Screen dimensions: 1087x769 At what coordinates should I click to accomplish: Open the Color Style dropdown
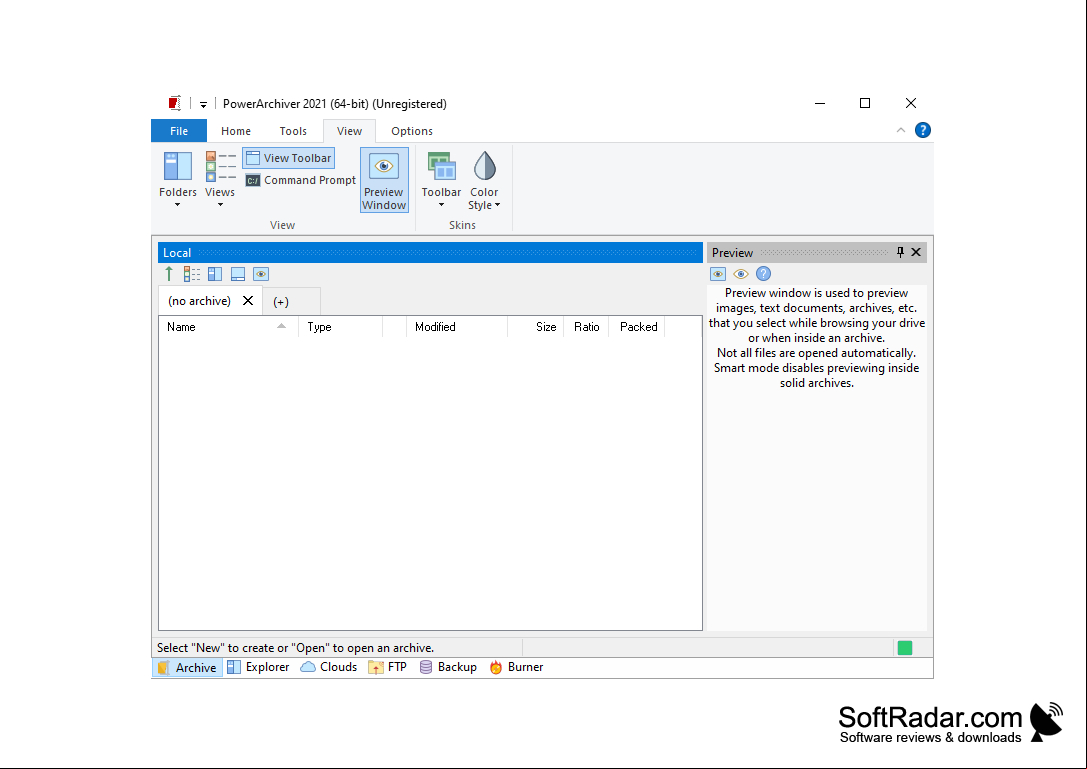[484, 180]
